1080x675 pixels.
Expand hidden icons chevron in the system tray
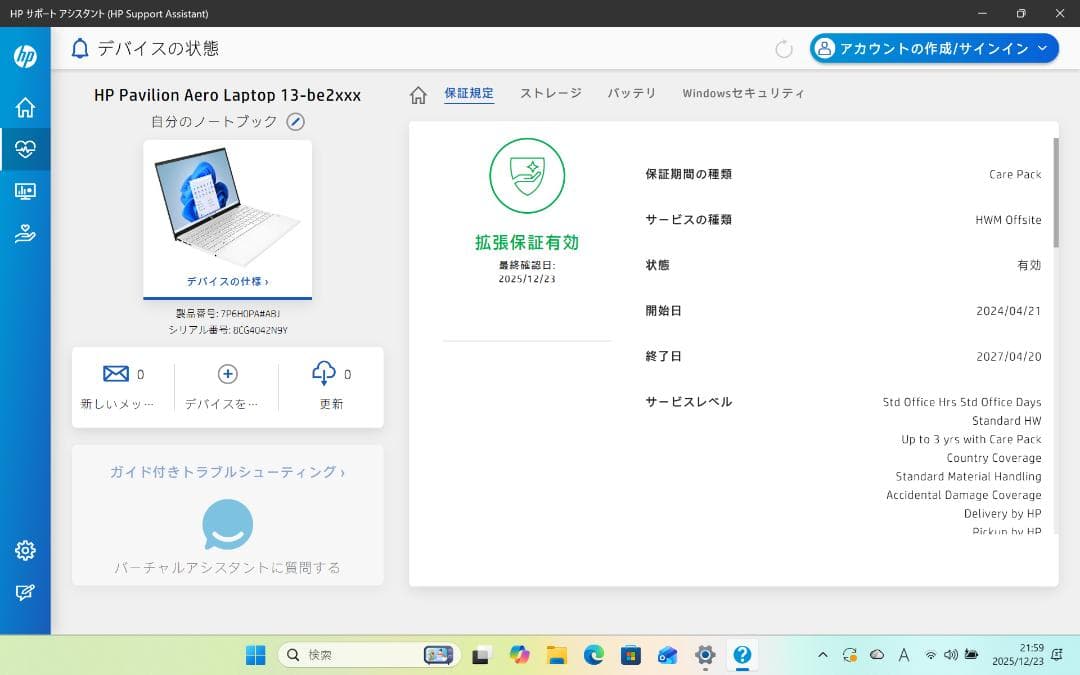(x=822, y=656)
